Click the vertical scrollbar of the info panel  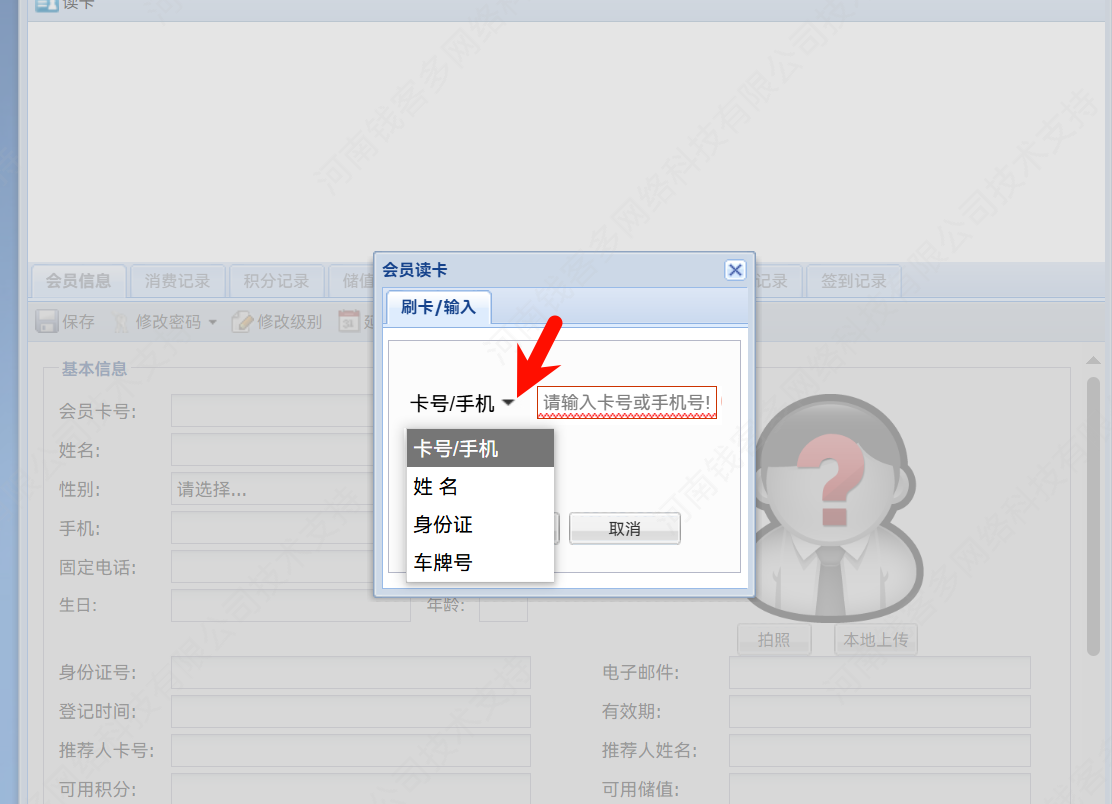coord(1093,516)
